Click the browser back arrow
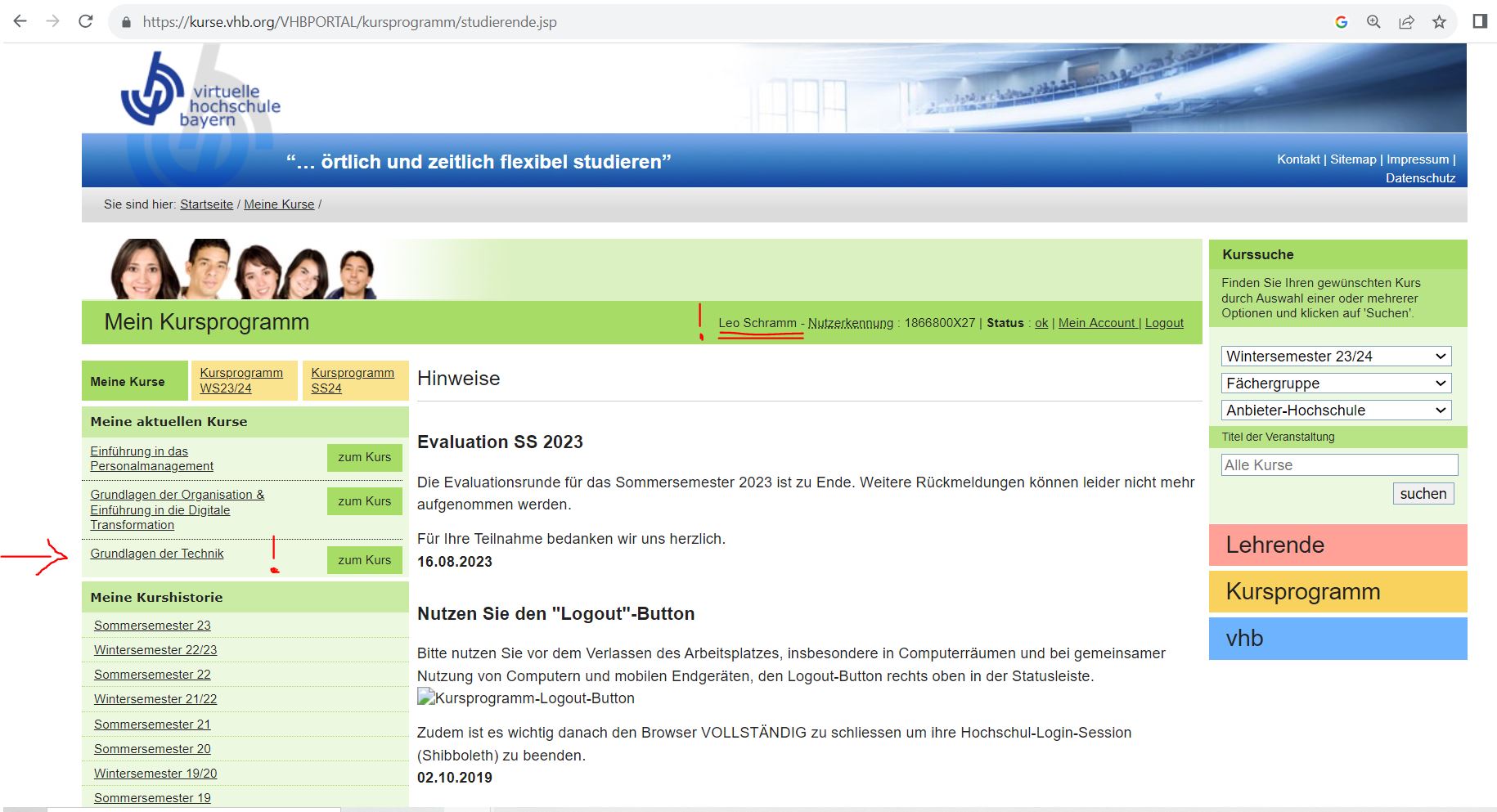The image size is (1497, 812). [x=20, y=21]
